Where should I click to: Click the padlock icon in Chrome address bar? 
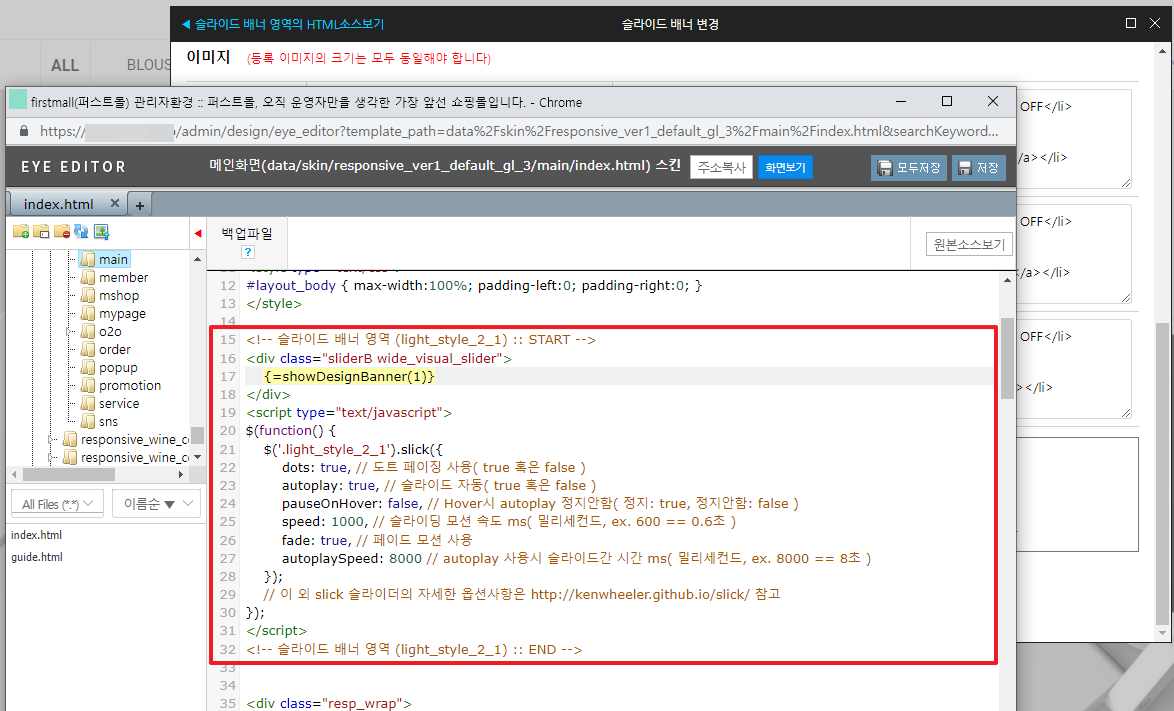click(24, 131)
